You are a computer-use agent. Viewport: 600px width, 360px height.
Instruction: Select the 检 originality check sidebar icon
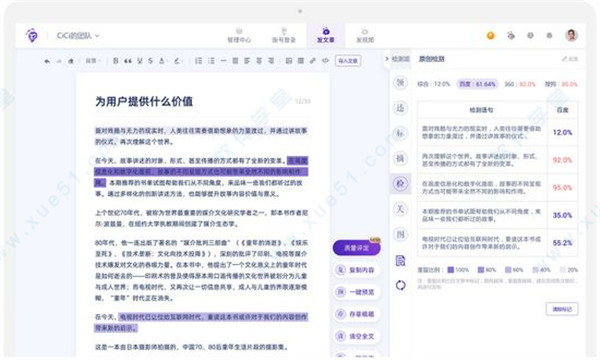(400, 183)
